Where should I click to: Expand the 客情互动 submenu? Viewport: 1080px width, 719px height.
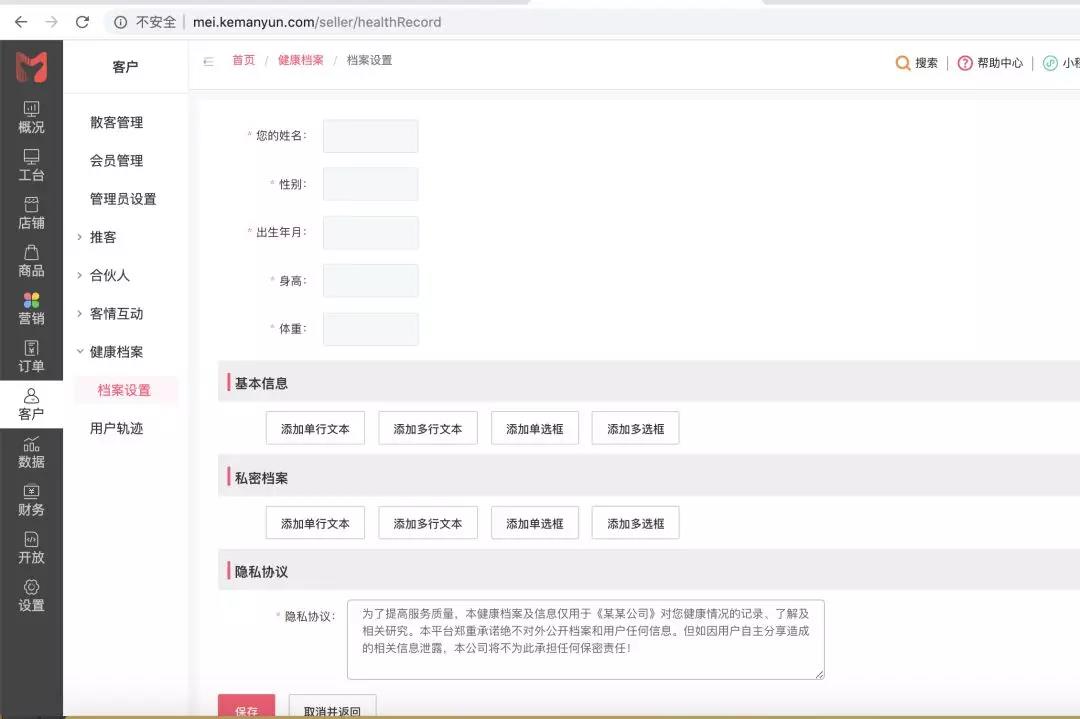point(80,313)
